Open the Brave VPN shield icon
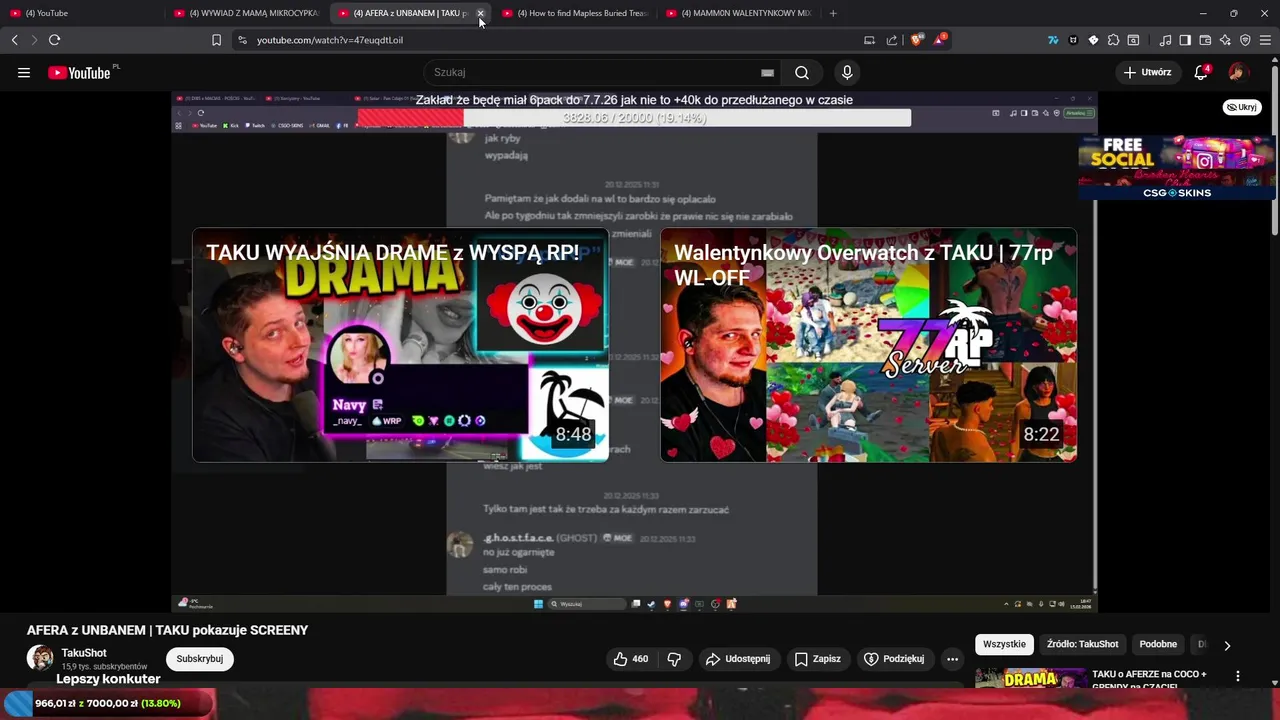The image size is (1280, 720). 1245,40
